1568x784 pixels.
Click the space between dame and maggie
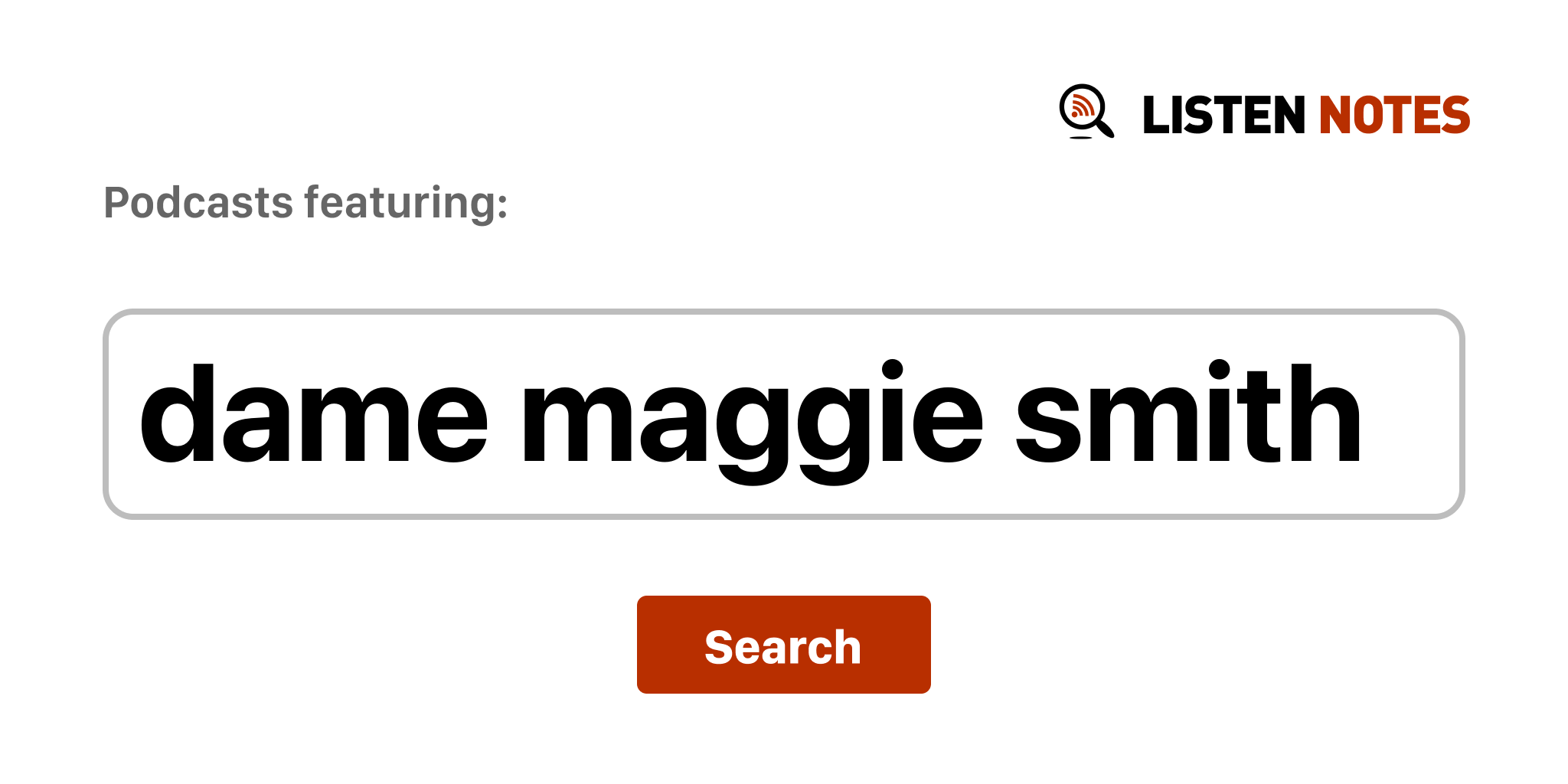(x=505, y=414)
